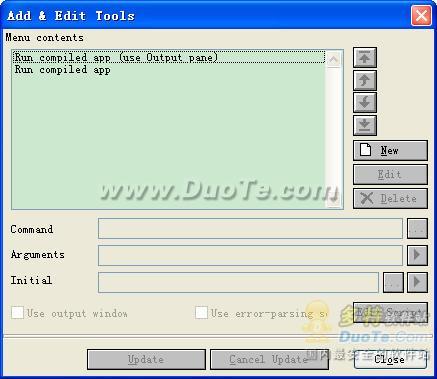Move selected item up one position

pos(365,80)
